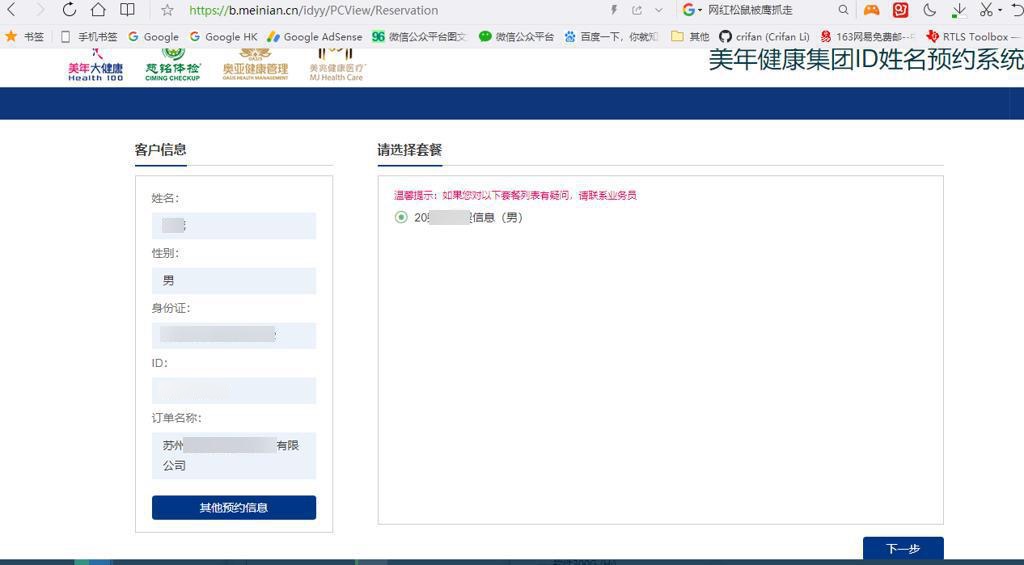The width and height of the screenshot is (1024, 565).
Task: Click the forward navigation arrow
Action: (40, 9)
